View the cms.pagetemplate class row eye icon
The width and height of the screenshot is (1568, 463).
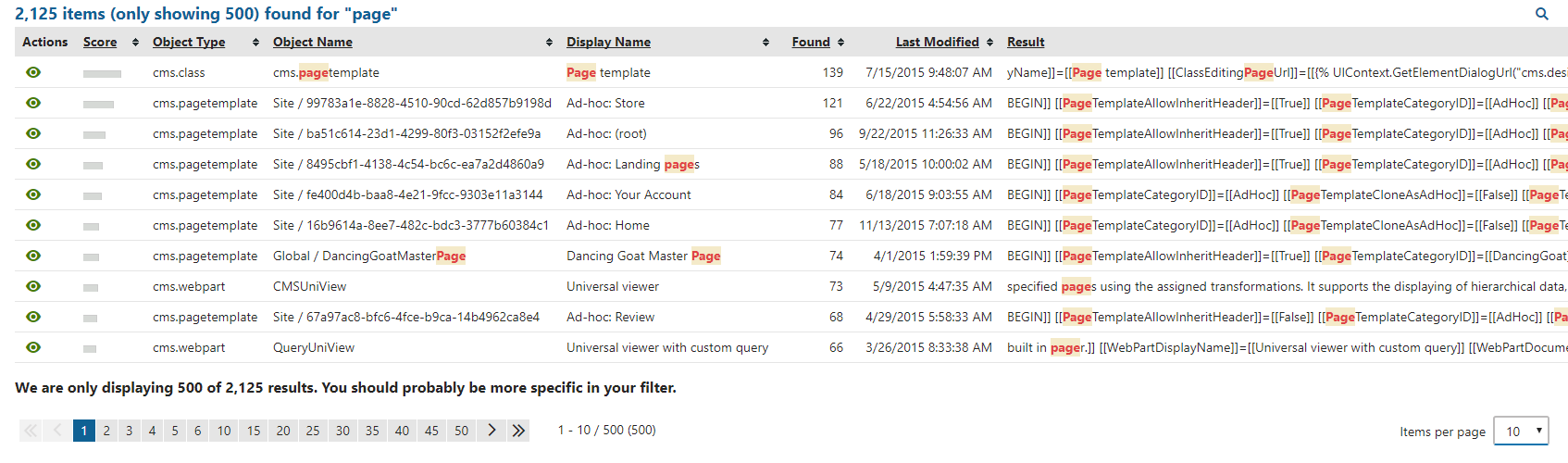coord(33,72)
